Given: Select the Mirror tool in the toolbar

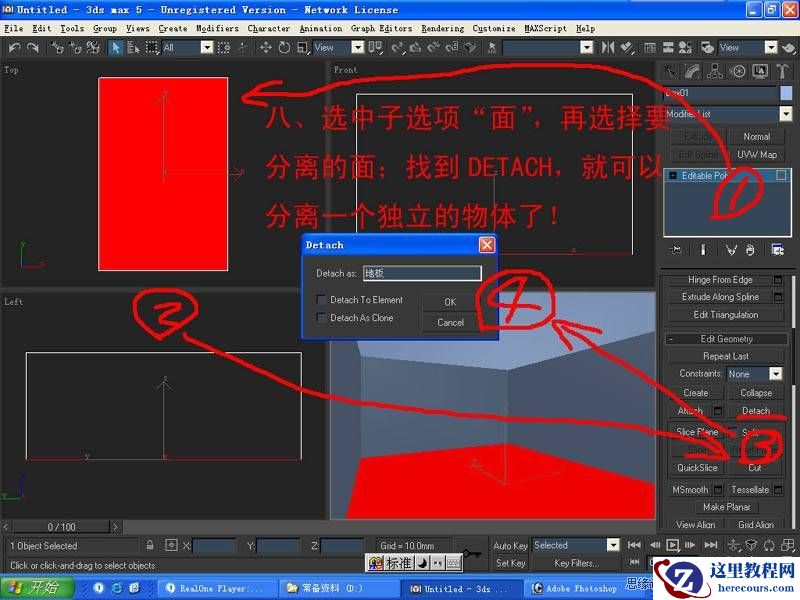Looking at the screenshot, I should click(x=607, y=46).
